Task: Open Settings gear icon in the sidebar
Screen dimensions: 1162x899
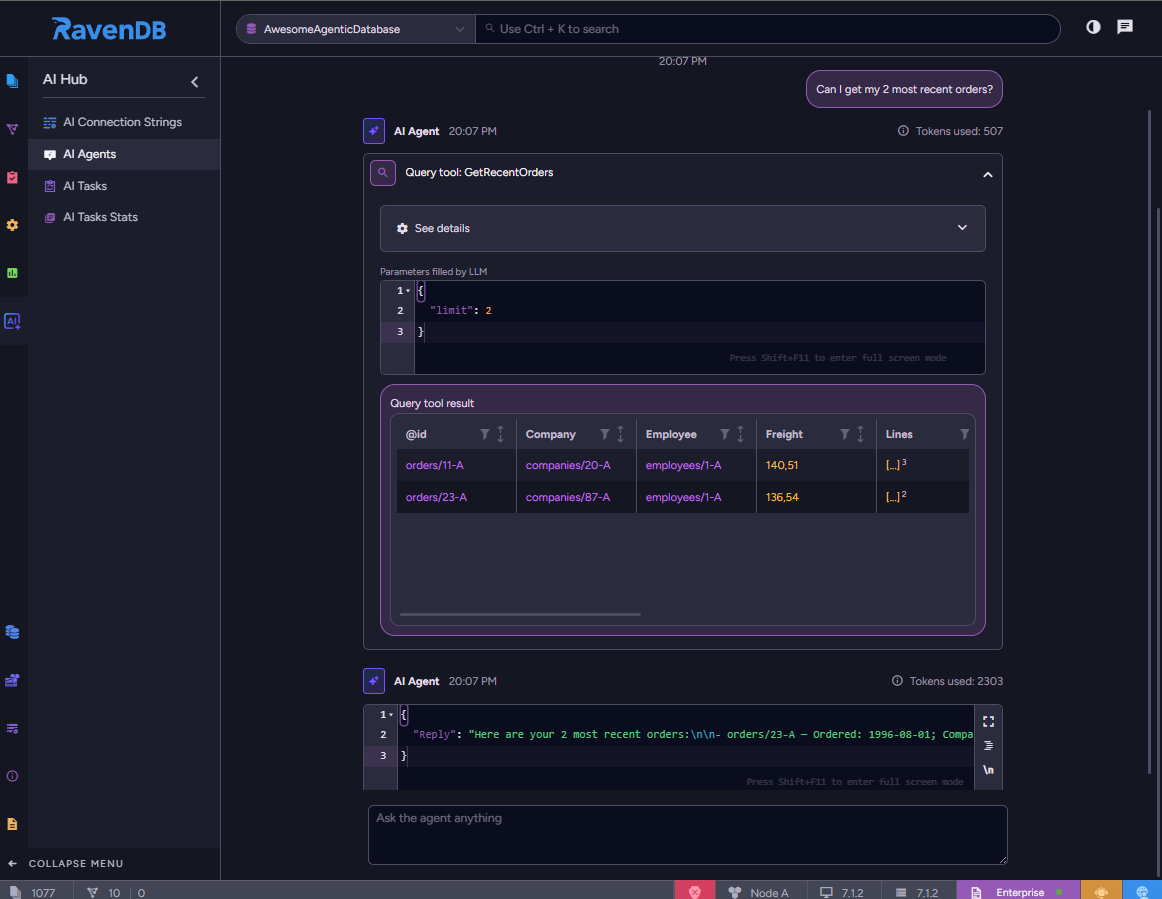Action: 12,225
